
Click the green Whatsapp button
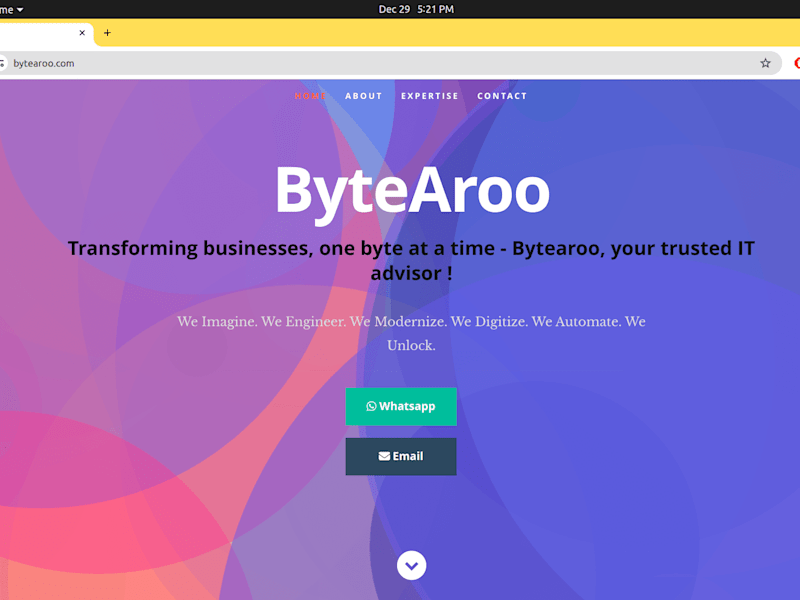point(401,407)
